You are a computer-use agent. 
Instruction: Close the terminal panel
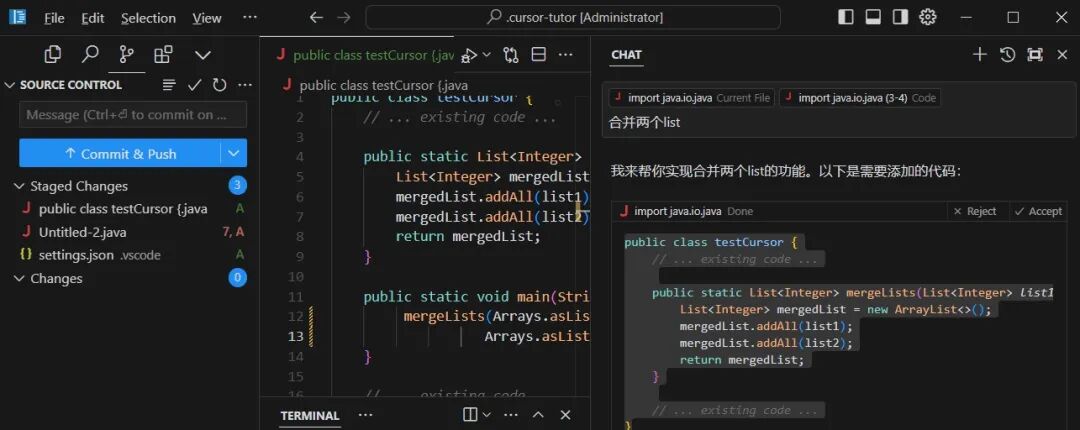click(565, 415)
